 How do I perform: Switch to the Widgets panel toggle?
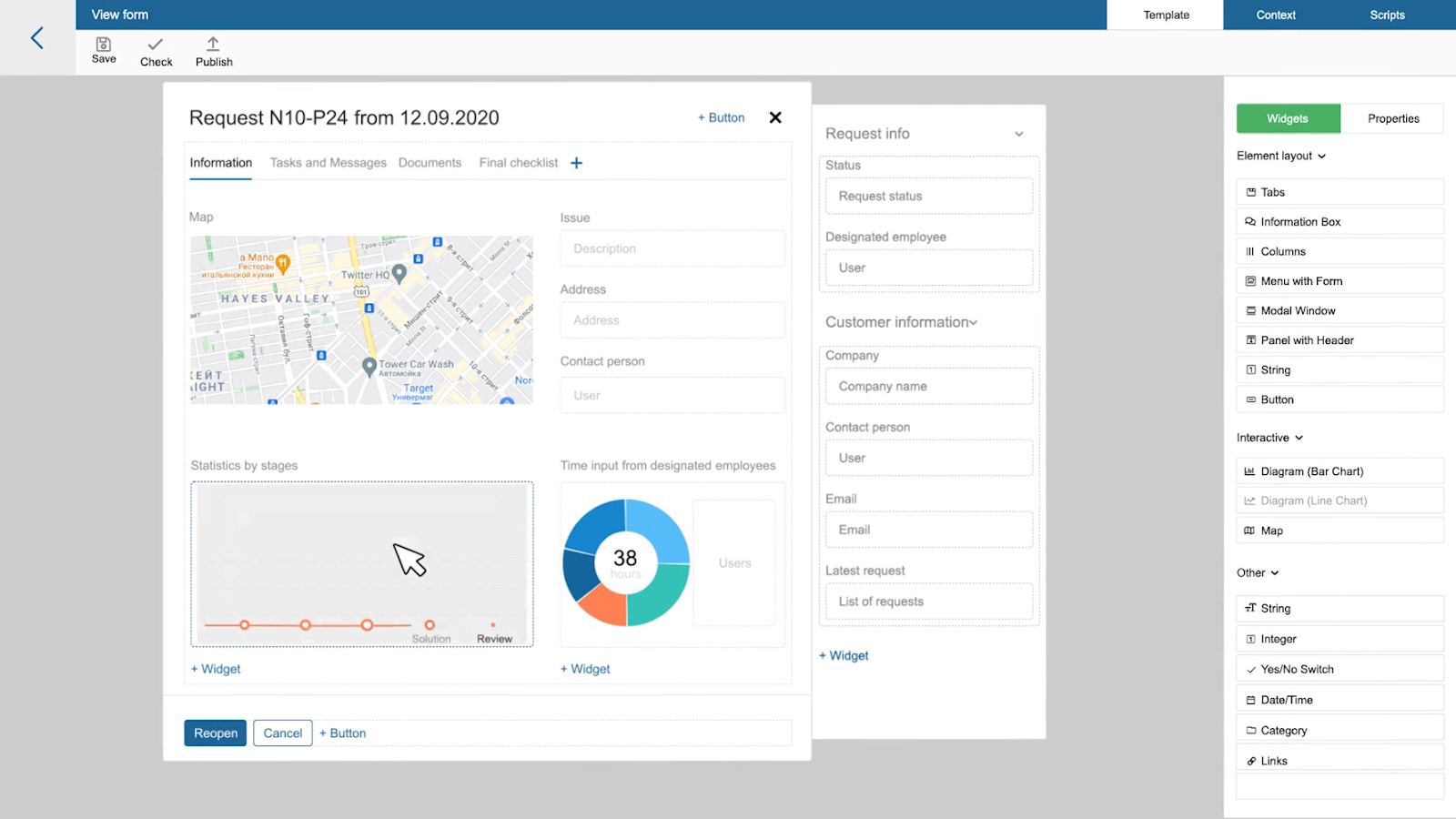tap(1288, 118)
